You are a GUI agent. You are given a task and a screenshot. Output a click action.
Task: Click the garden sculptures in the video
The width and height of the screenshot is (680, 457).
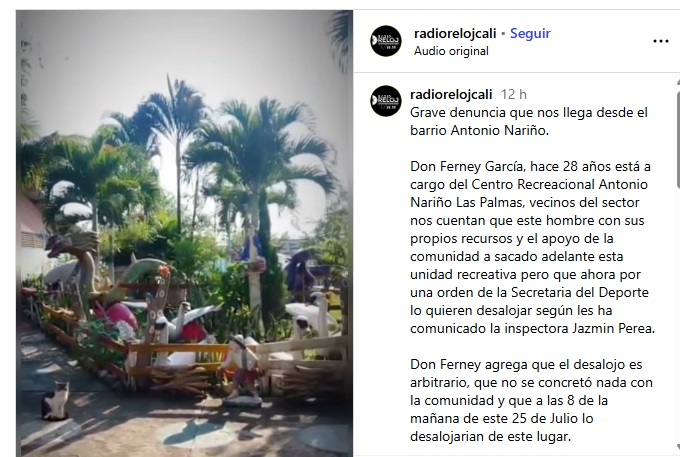click(182, 321)
